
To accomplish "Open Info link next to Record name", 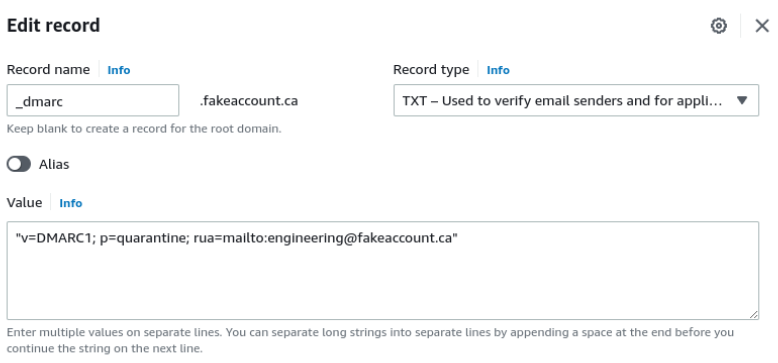I will coord(119,70).
